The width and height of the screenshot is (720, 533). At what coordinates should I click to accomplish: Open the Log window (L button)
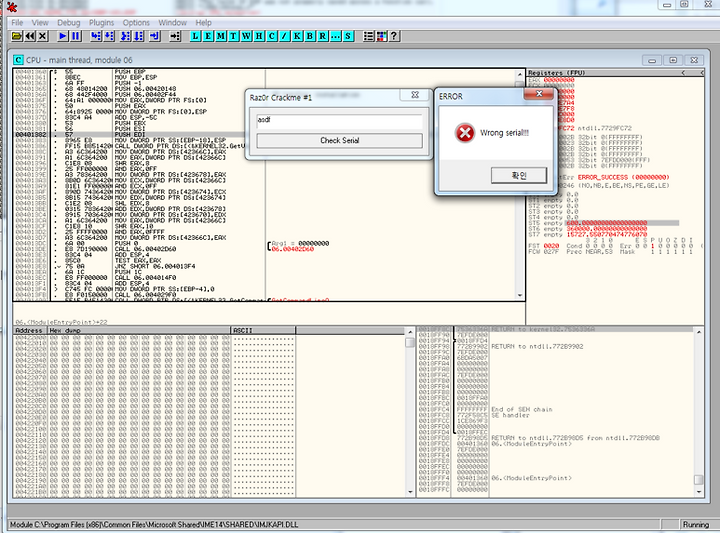click(196, 36)
